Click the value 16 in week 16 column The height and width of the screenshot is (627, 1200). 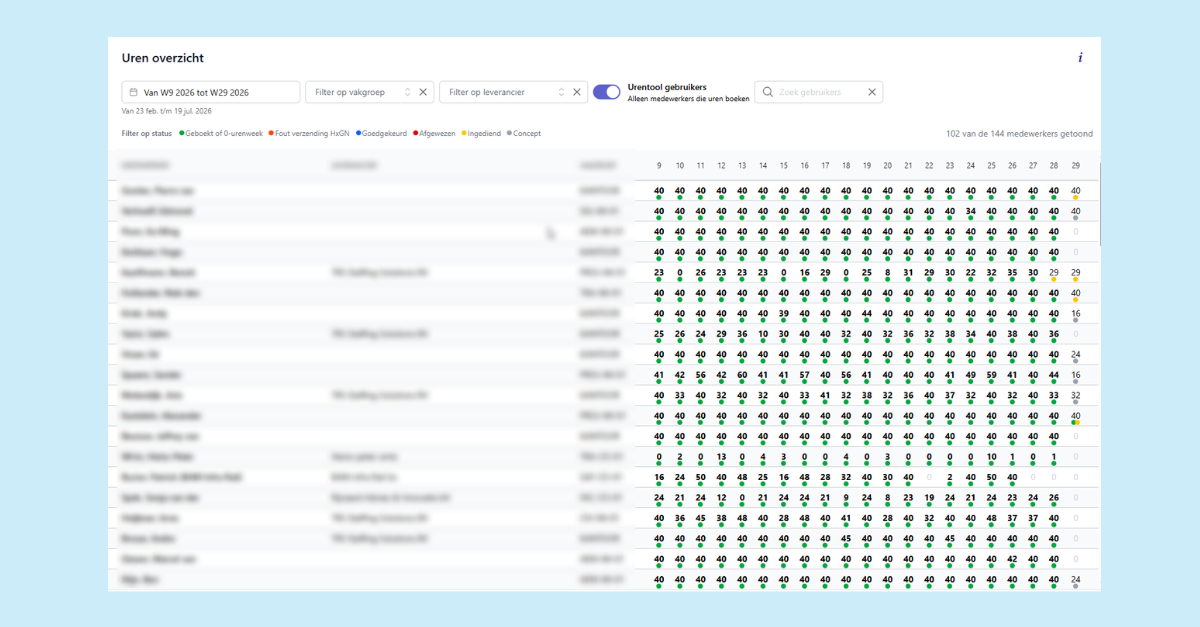click(805, 272)
